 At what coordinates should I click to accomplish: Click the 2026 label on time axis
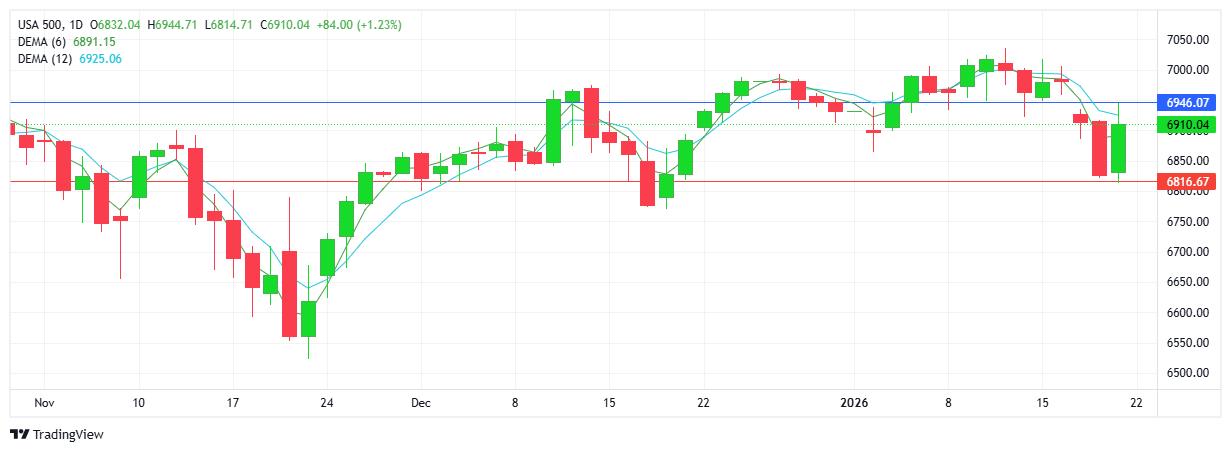pyautogui.click(x=853, y=403)
